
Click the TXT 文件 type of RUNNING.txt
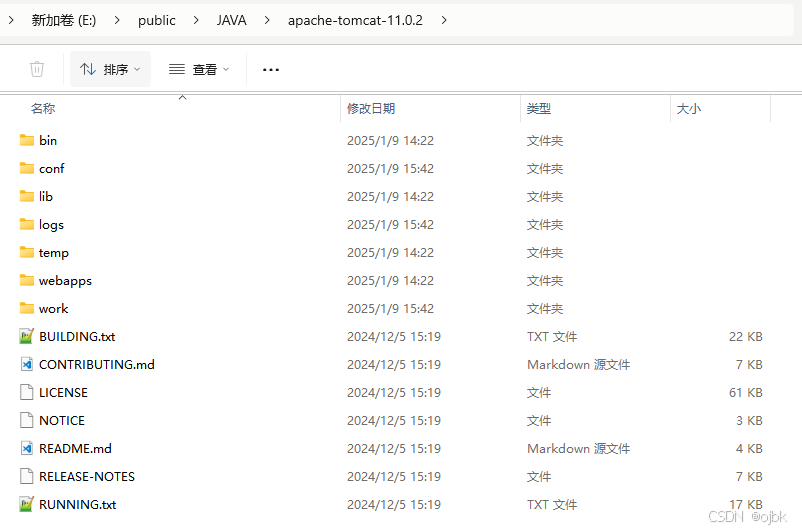[x=552, y=504]
